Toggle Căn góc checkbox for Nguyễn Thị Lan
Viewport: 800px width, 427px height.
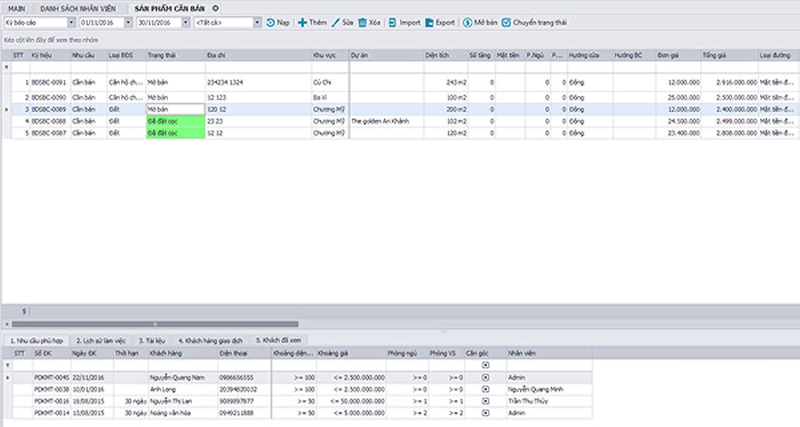click(x=485, y=401)
